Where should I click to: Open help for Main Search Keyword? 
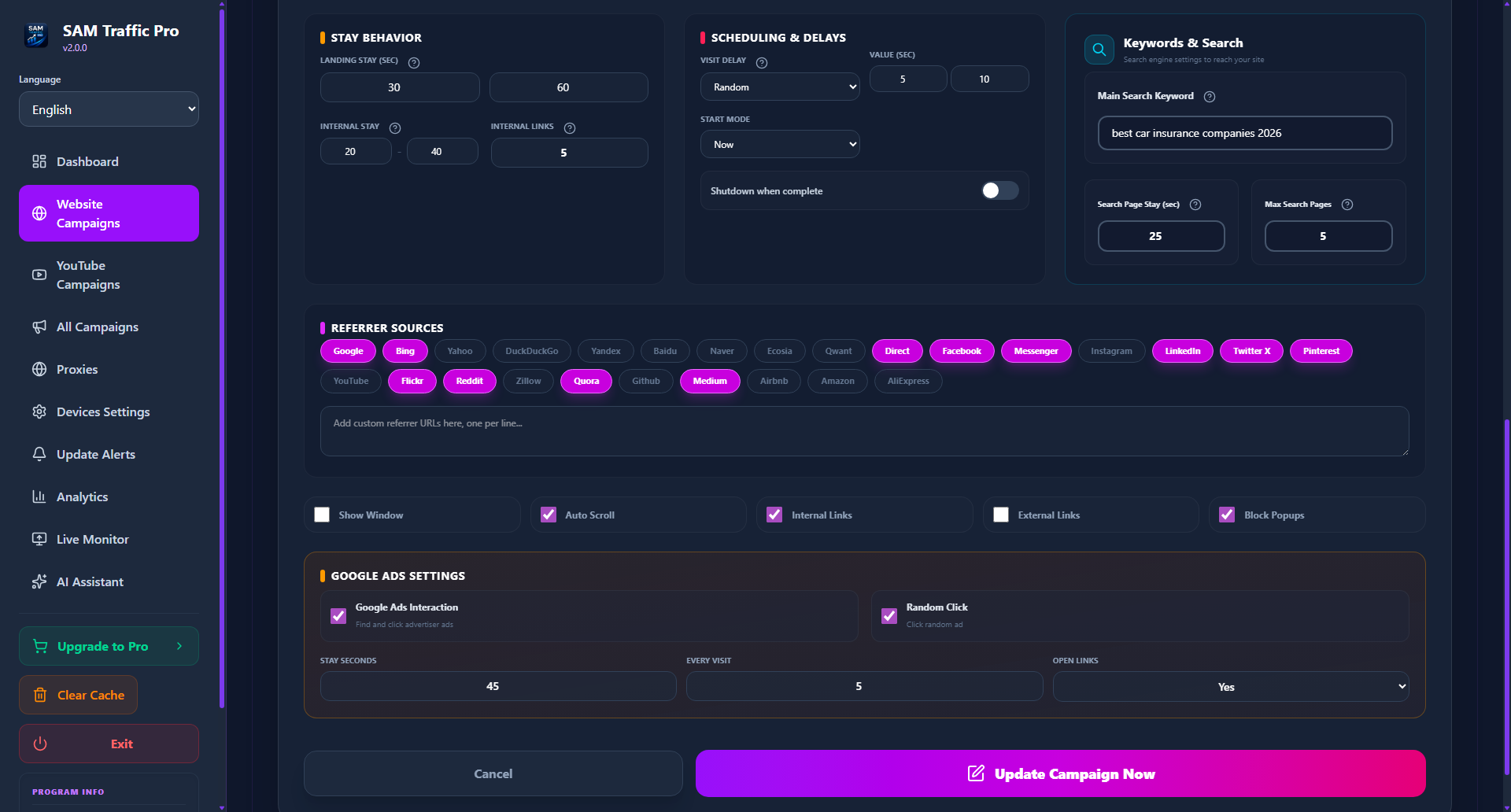tap(1210, 97)
